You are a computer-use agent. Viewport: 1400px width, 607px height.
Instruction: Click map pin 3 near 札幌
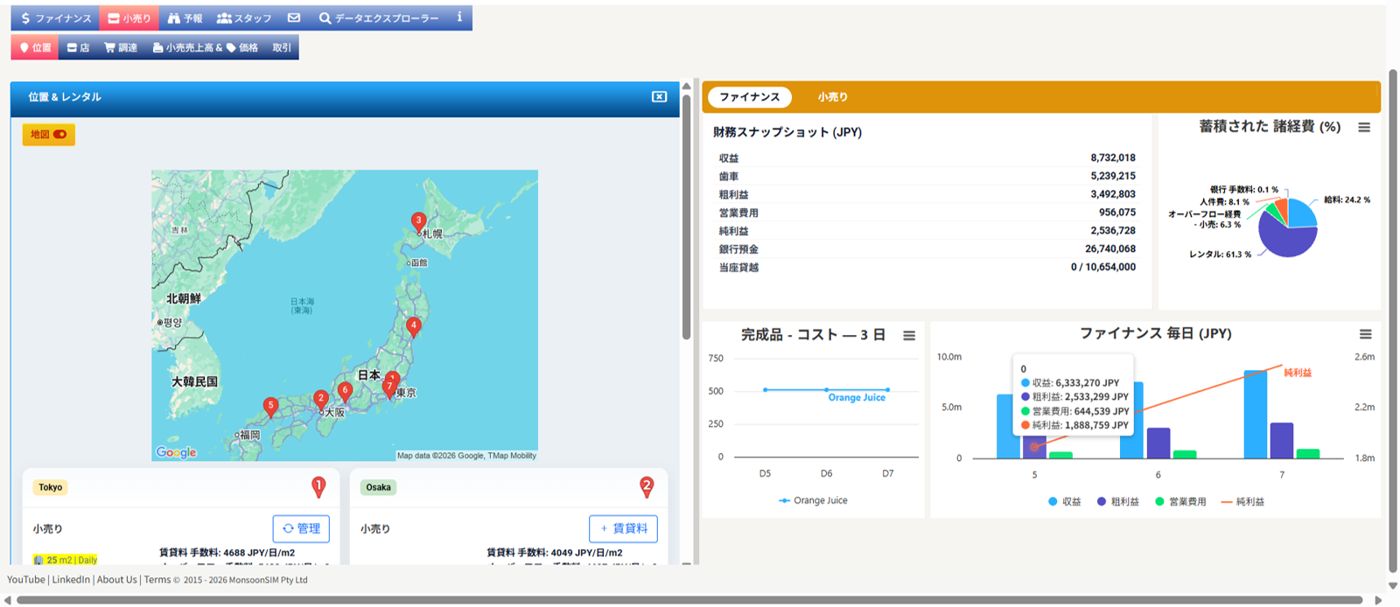coord(419,222)
